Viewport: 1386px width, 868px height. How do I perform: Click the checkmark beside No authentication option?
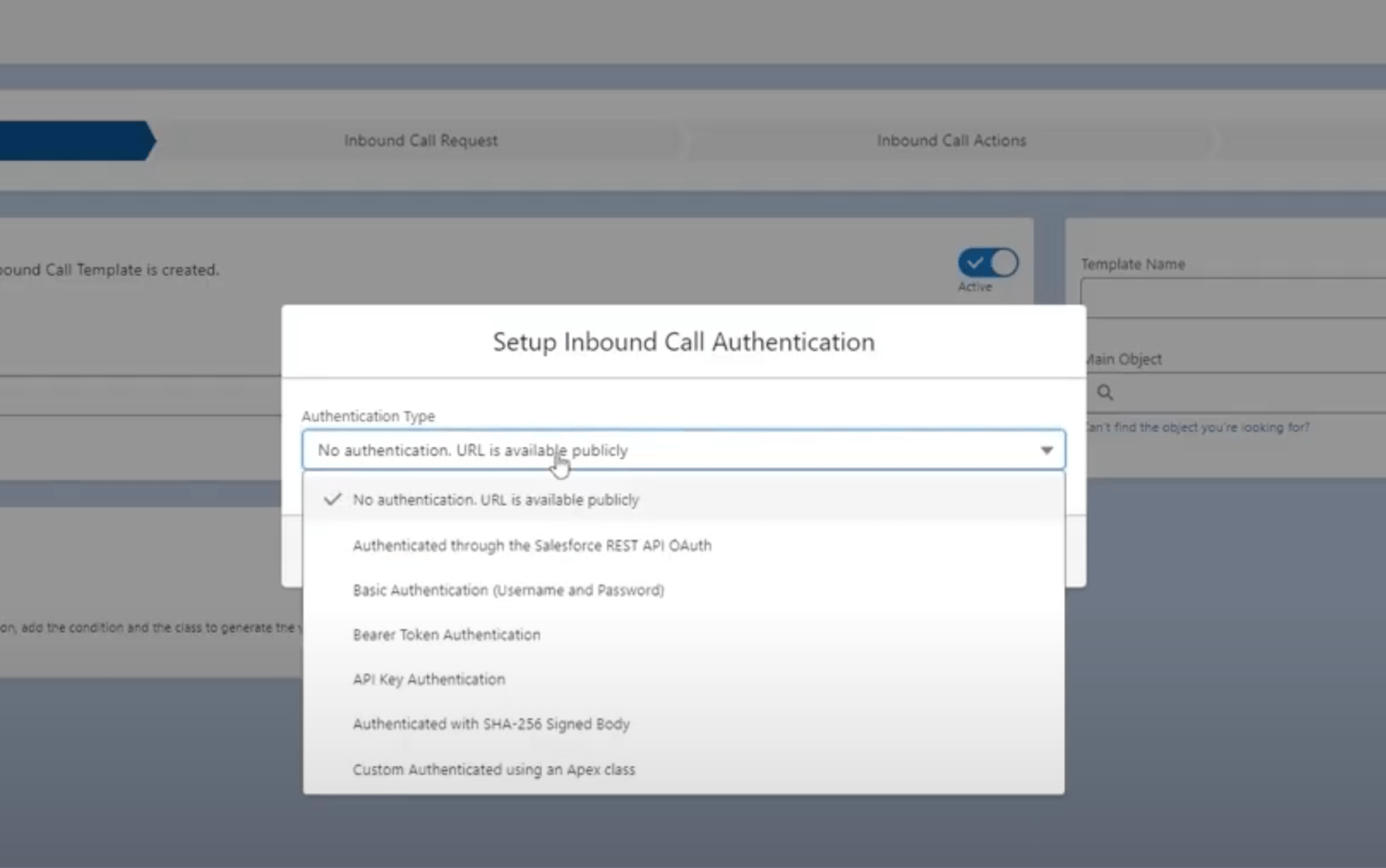[x=333, y=500]
